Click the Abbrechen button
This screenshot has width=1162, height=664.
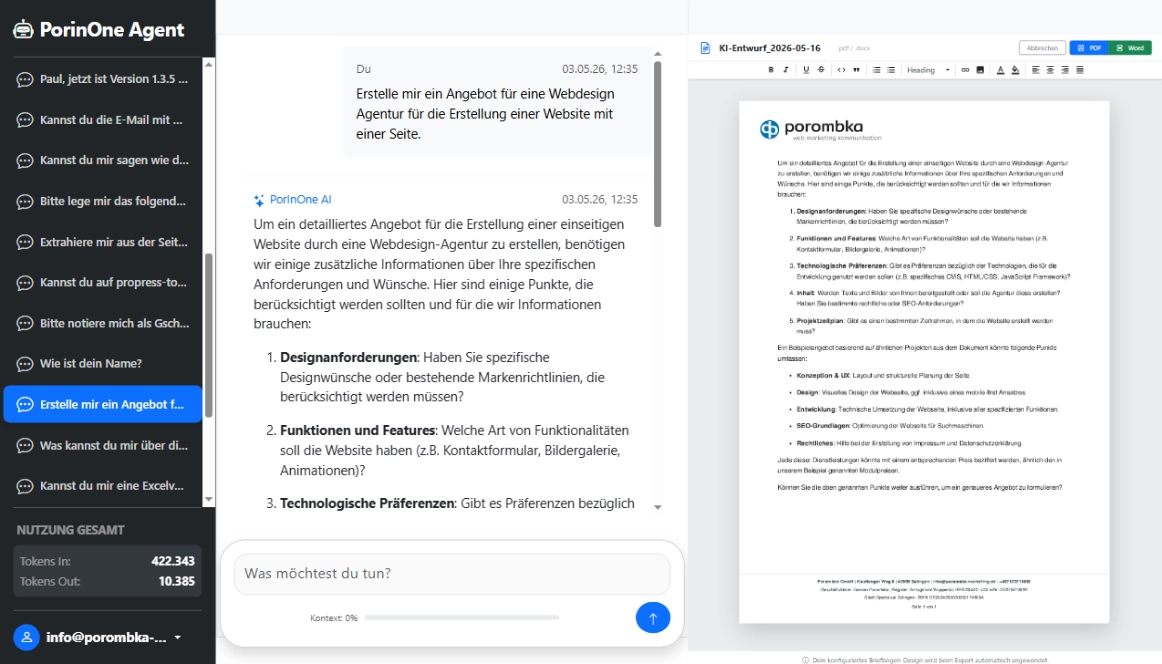pos(1042,47)
